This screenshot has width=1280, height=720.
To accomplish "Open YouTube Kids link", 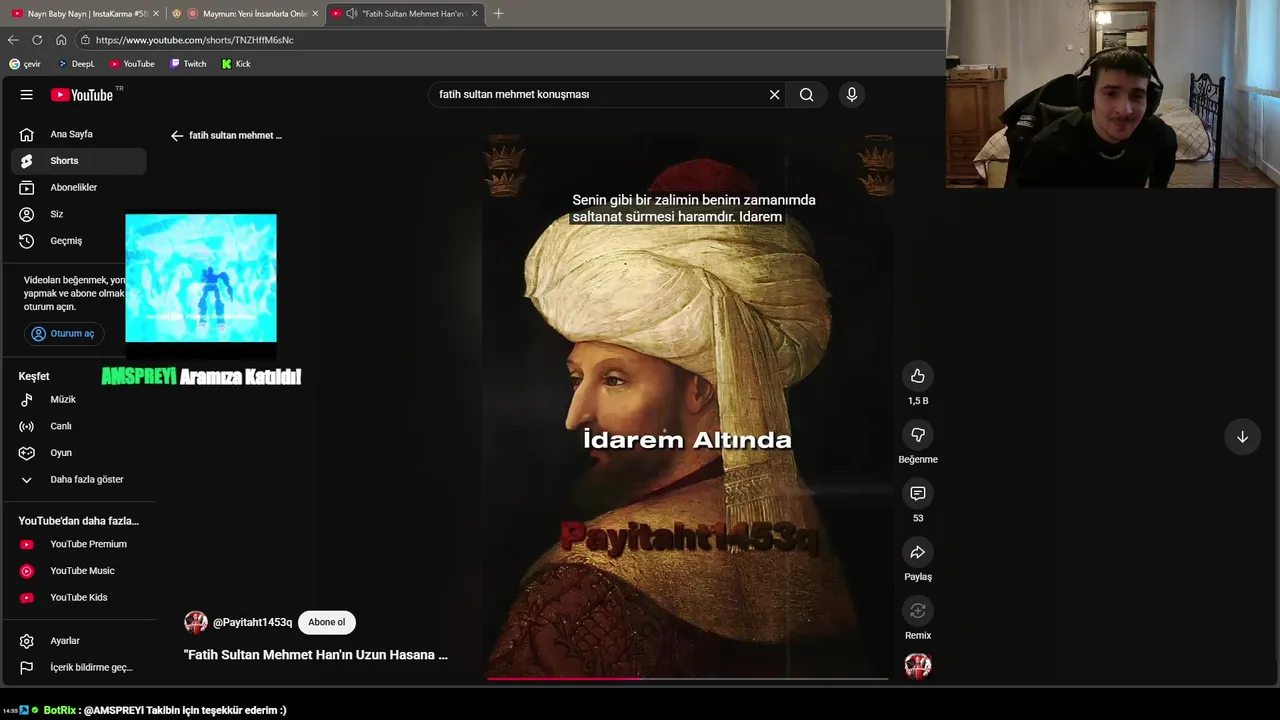I will pos(79,598).
